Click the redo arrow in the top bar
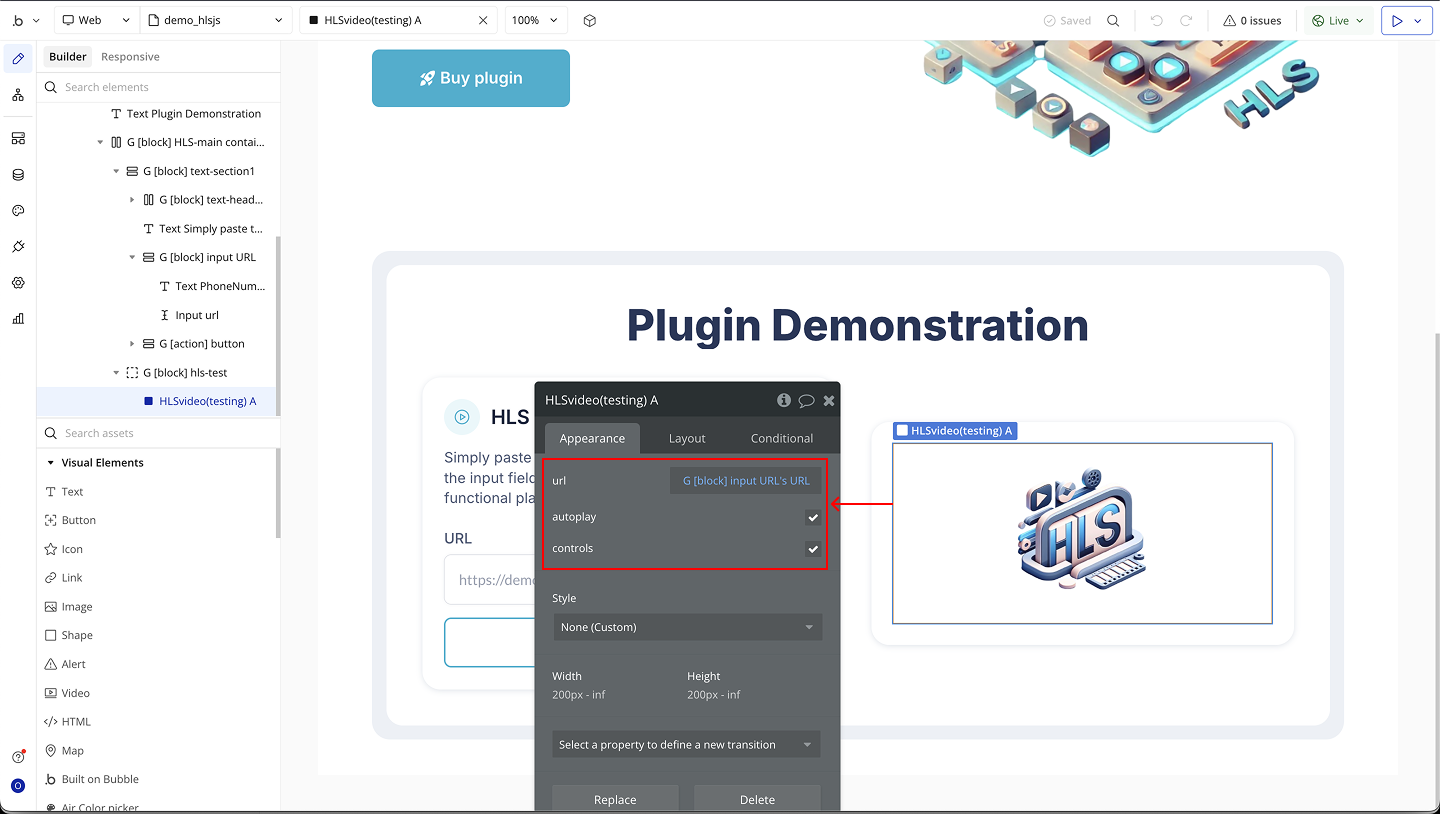Screen dimensions: 1440x814 1186,20
